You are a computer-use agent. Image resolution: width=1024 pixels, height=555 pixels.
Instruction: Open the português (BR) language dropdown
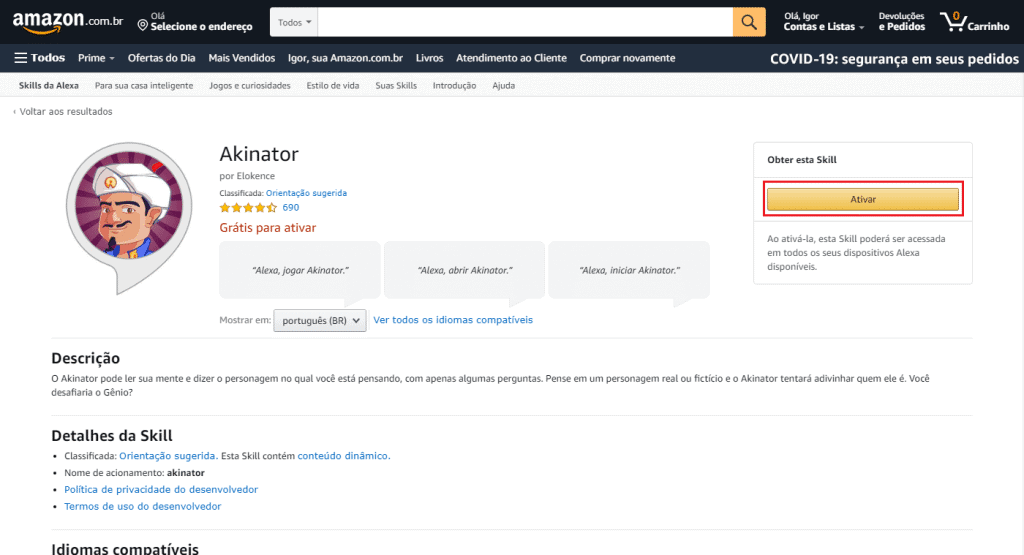pos(320,321)
